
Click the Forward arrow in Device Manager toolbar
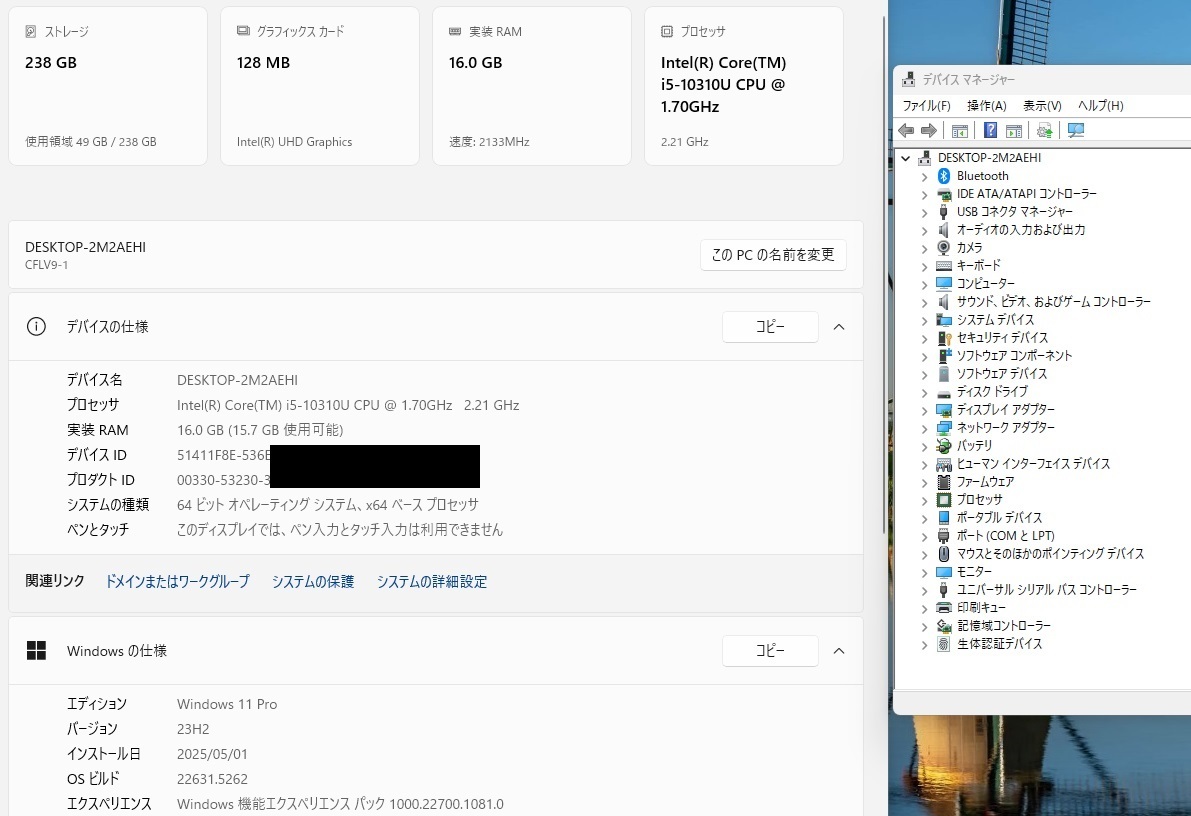coord(928,131)
